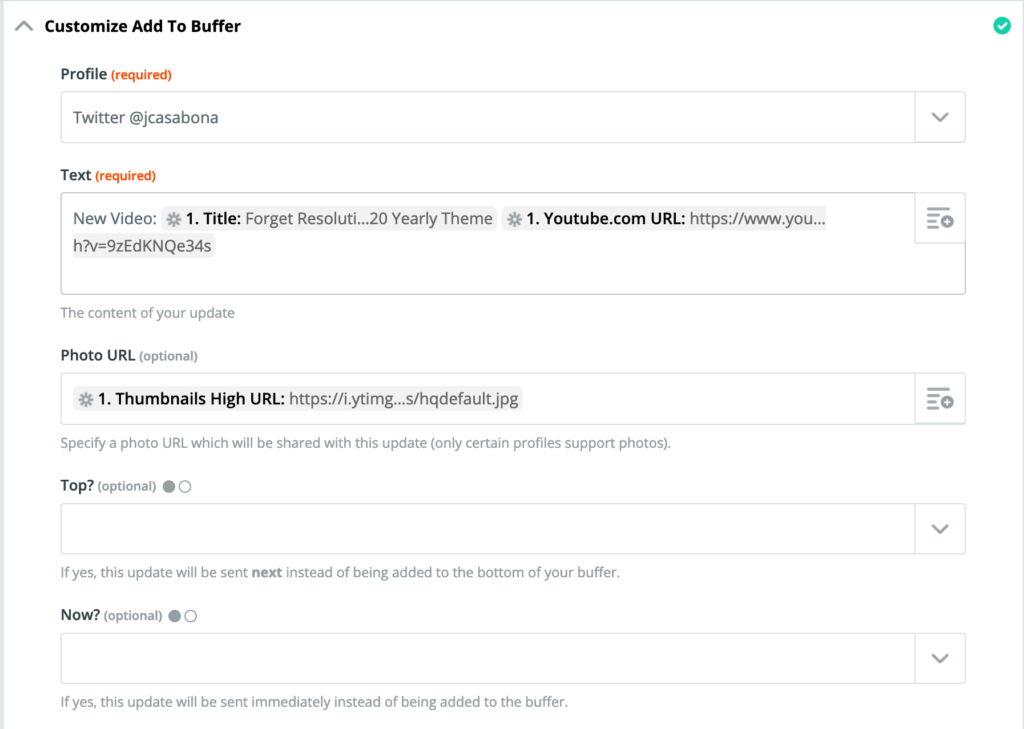Click the Thumbnails High URL pill

[298, 399]
